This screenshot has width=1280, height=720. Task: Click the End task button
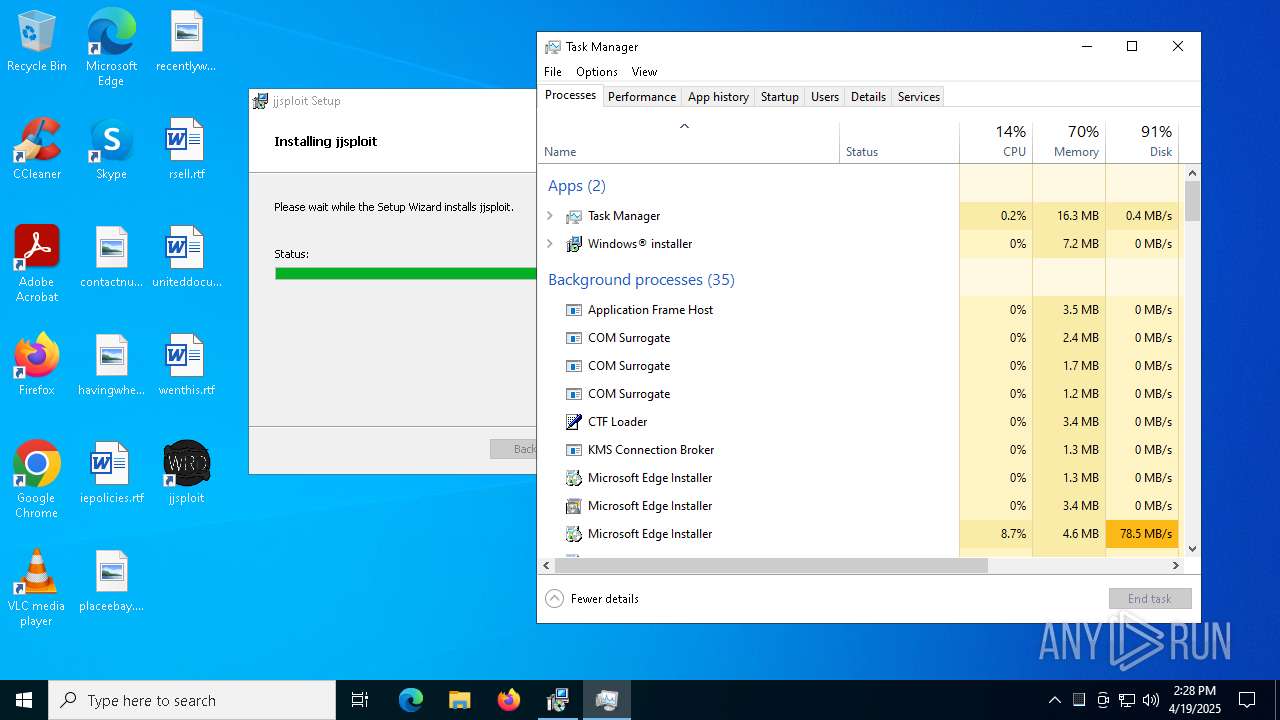point(1150,598)
